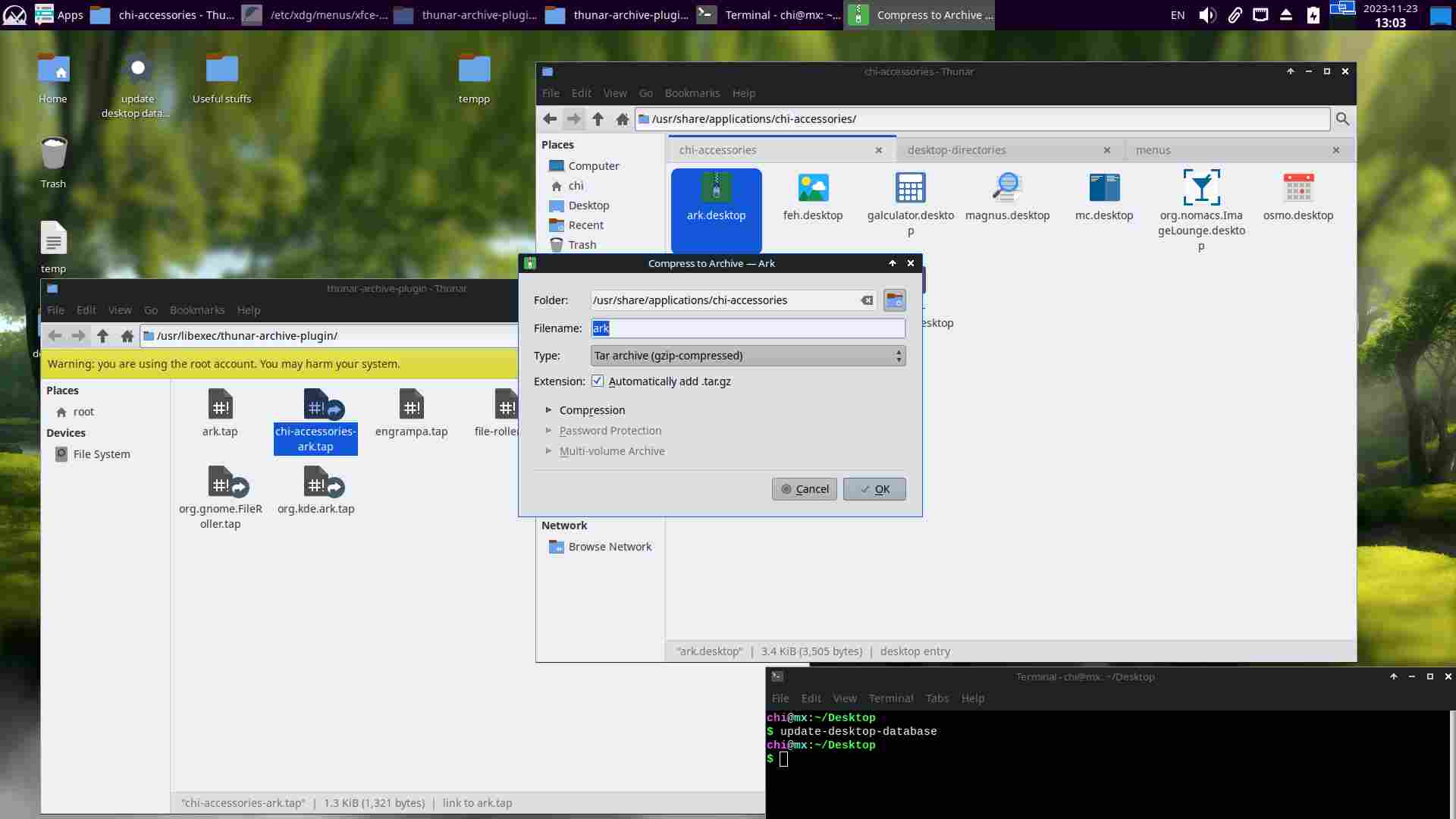1456x819 pixels.
Task: Select File System in Devices sidebar
Action: [x=102, y=454]
